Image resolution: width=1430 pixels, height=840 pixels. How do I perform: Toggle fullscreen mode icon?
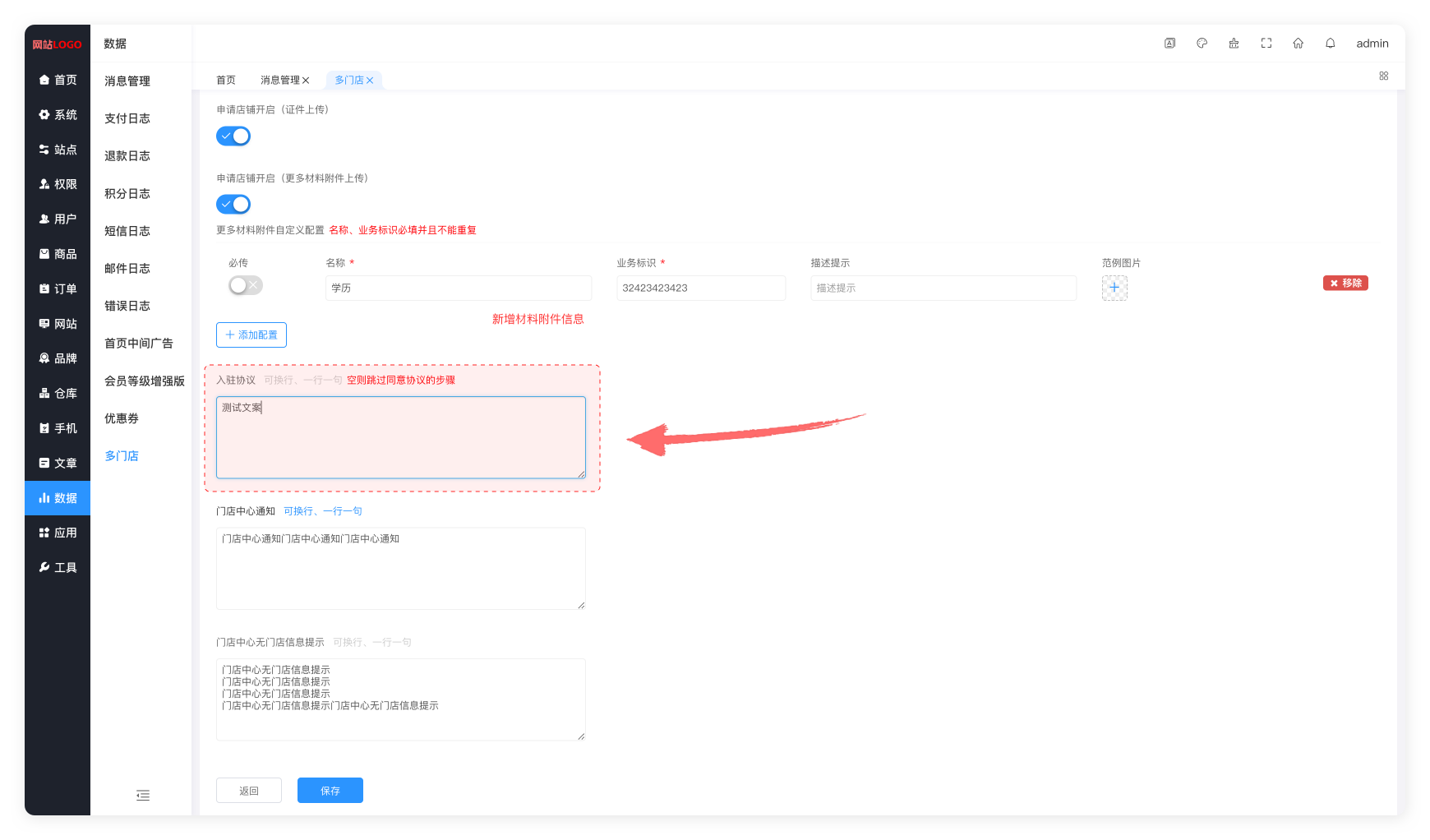1266,44
